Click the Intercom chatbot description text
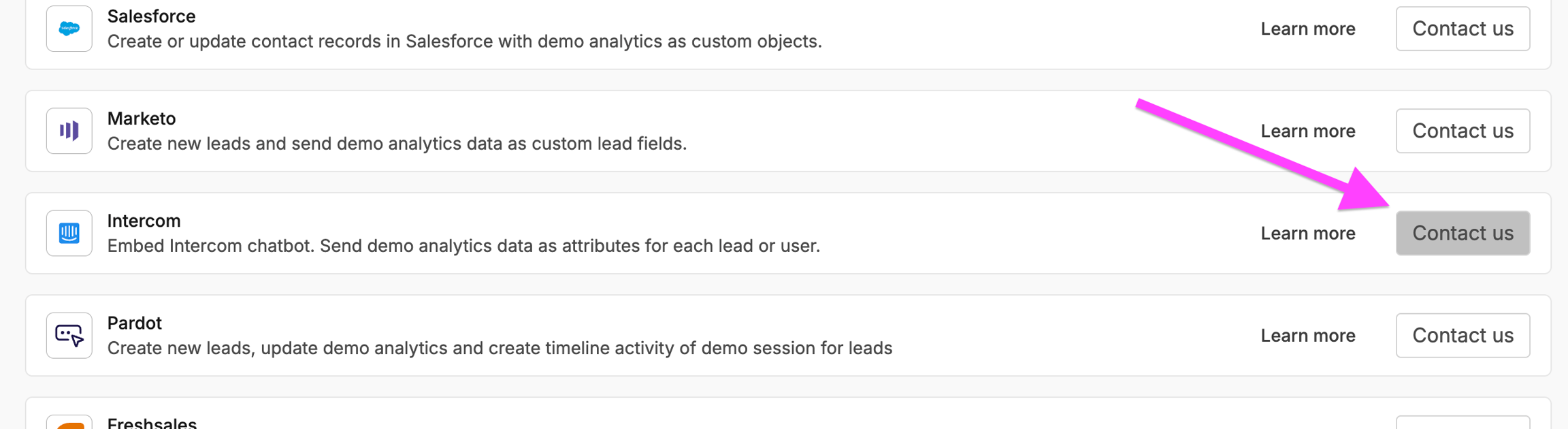Screen dimensions: 1568x429 (x=463, y=246)
